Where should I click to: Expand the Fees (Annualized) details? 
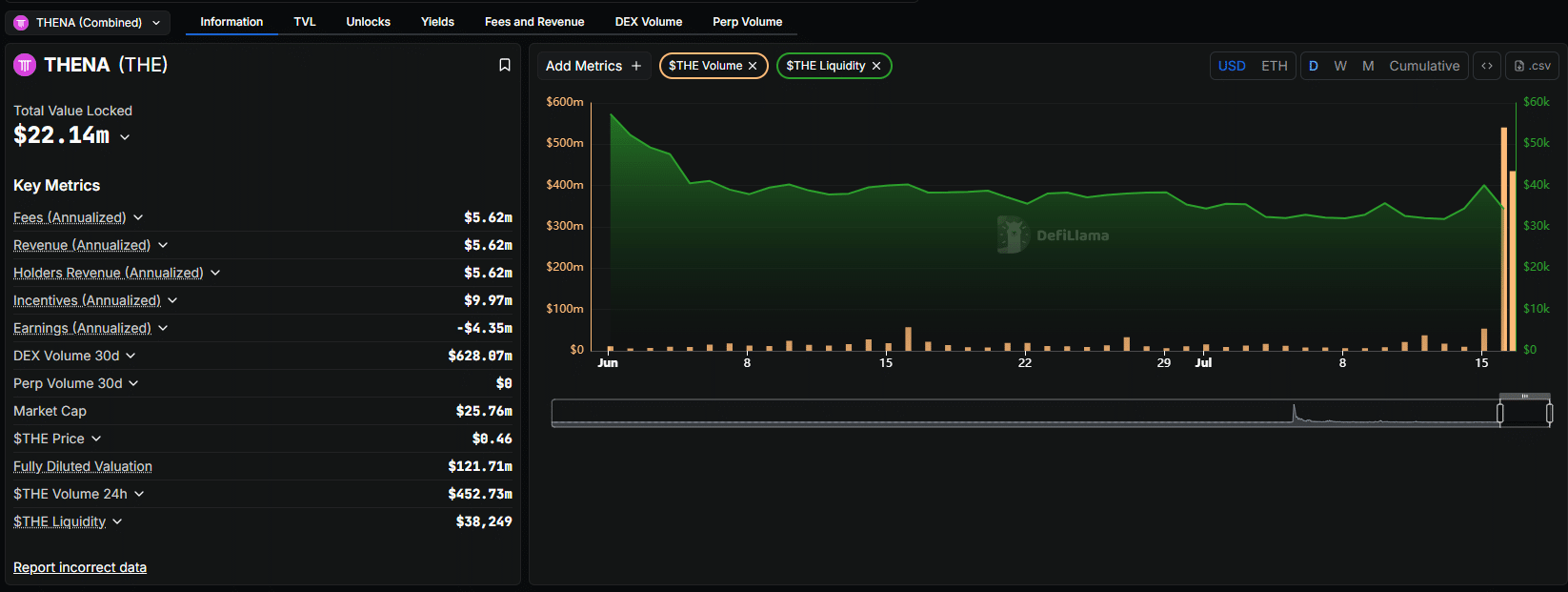[x=138, y=217]
